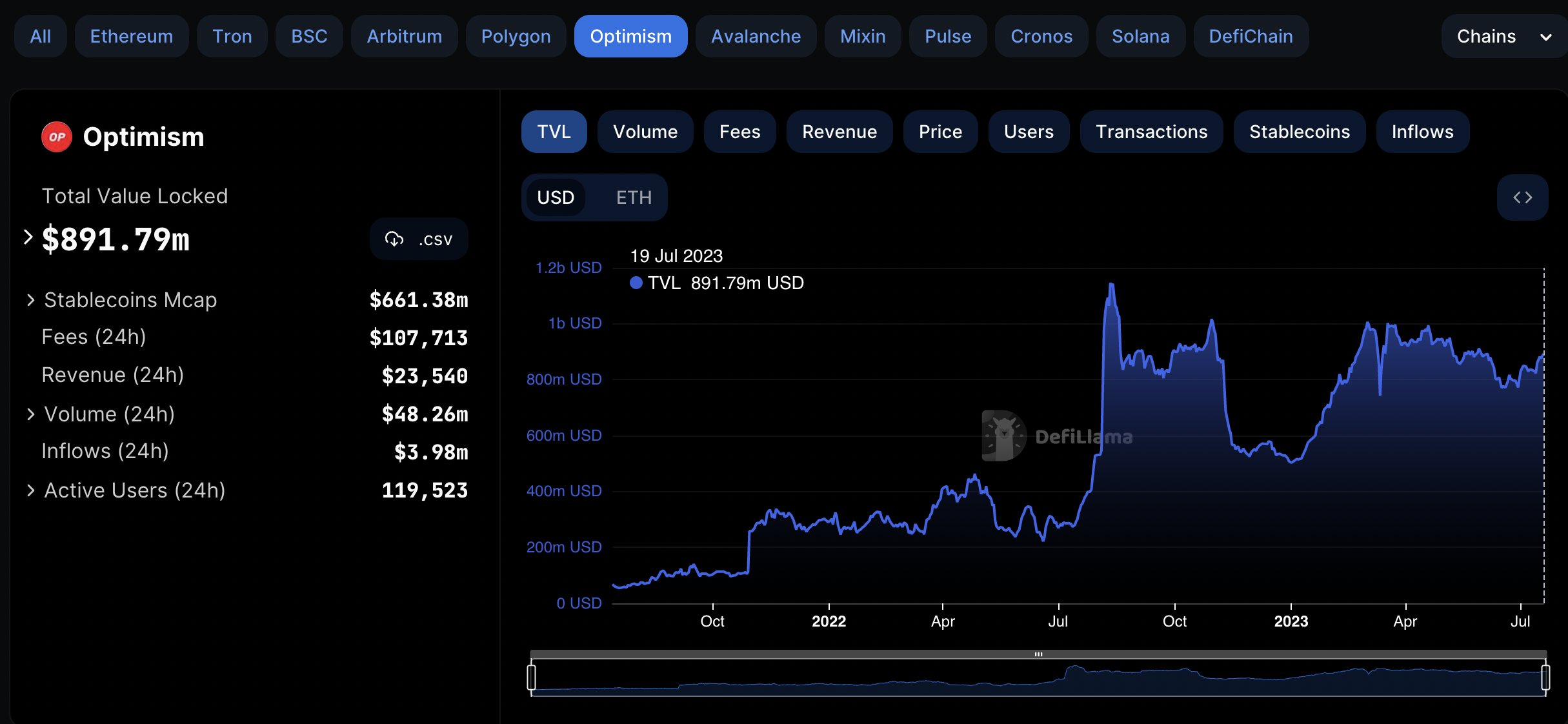Click the embed chart code icon
The width and height of the screenshot is (1568, 724).
pos(1523,197)
